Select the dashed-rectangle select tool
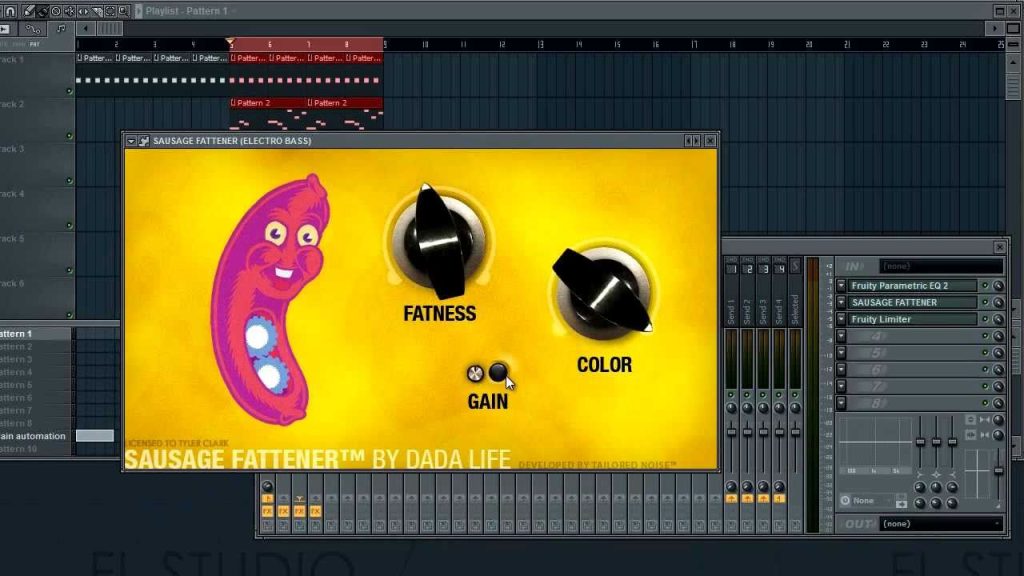 (110, 11)
